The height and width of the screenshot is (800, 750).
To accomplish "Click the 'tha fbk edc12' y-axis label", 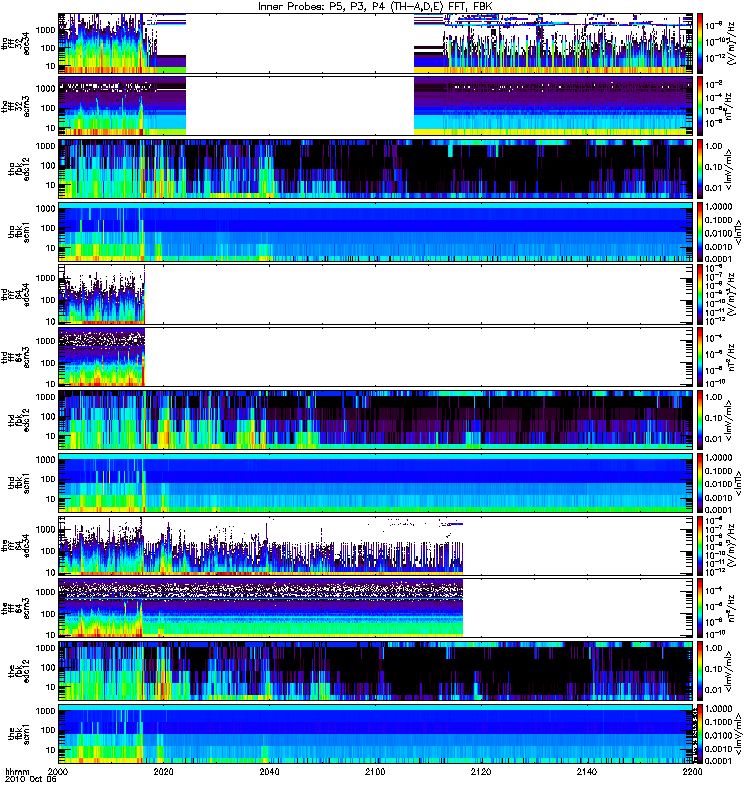I will pyautogui.click(x=18, y=169).
